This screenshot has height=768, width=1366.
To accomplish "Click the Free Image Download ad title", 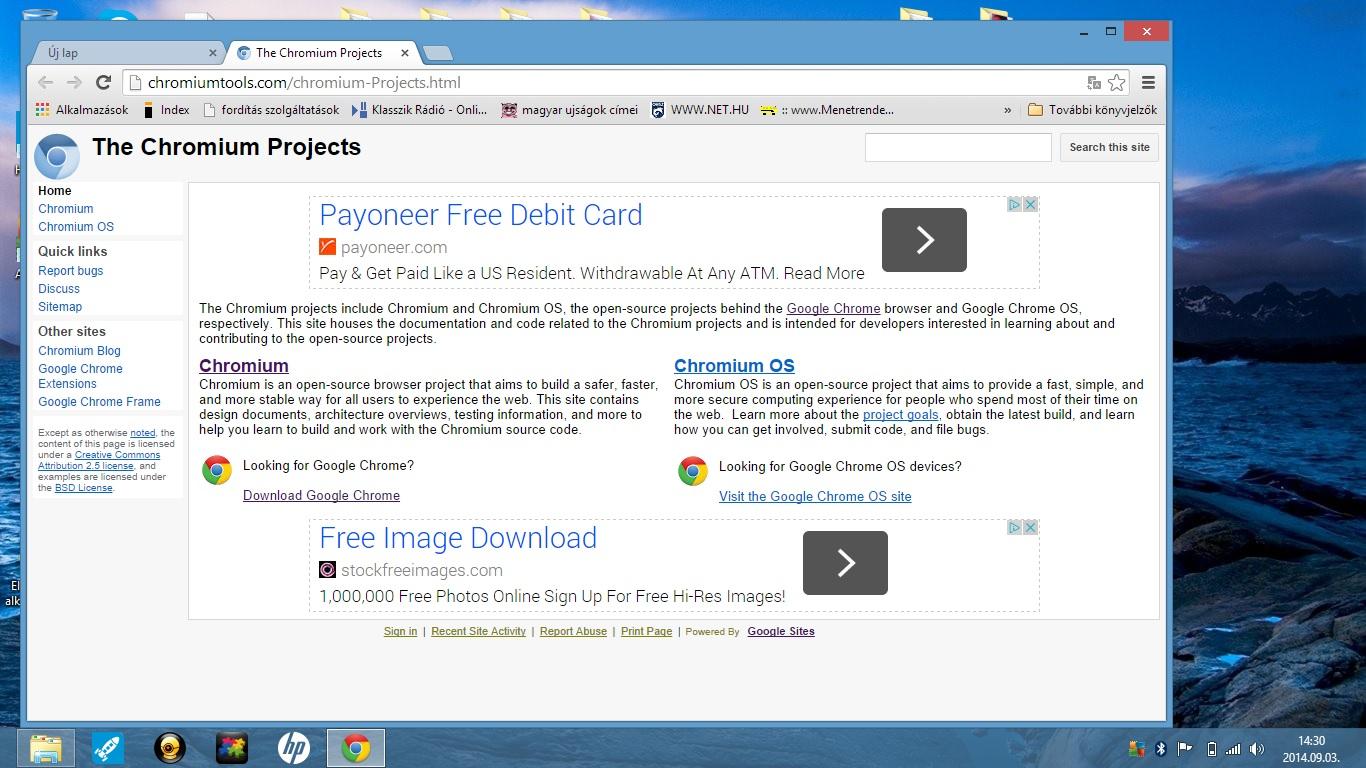I will click(458, 538).
